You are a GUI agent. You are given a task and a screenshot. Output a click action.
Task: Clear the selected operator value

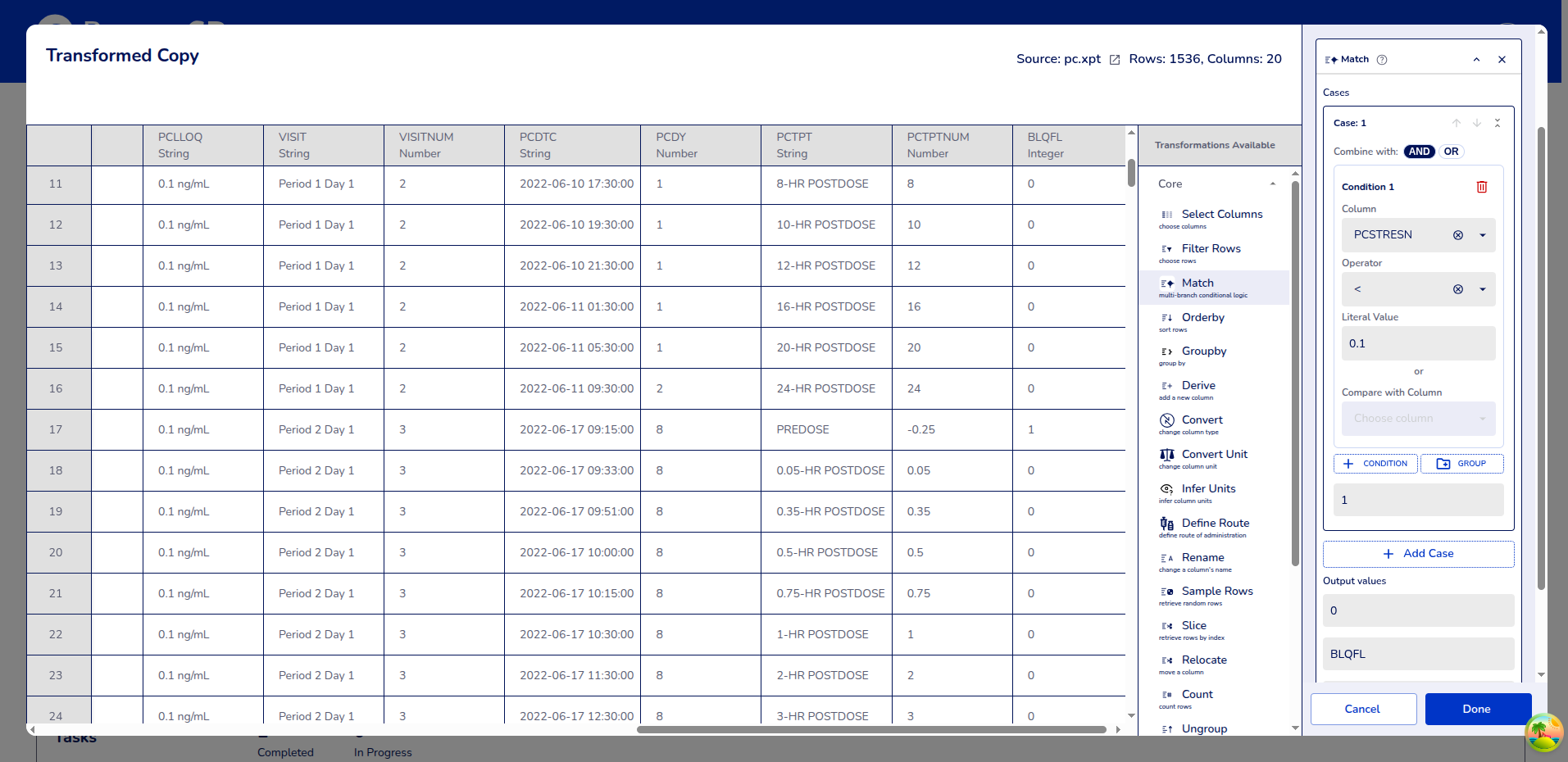pyautogui.click(x=1457, y=289)
